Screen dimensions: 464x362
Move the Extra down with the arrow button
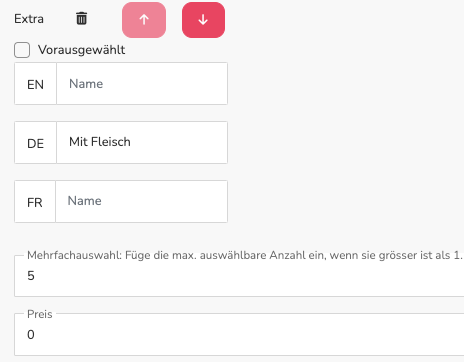click(x=203, y=20)
